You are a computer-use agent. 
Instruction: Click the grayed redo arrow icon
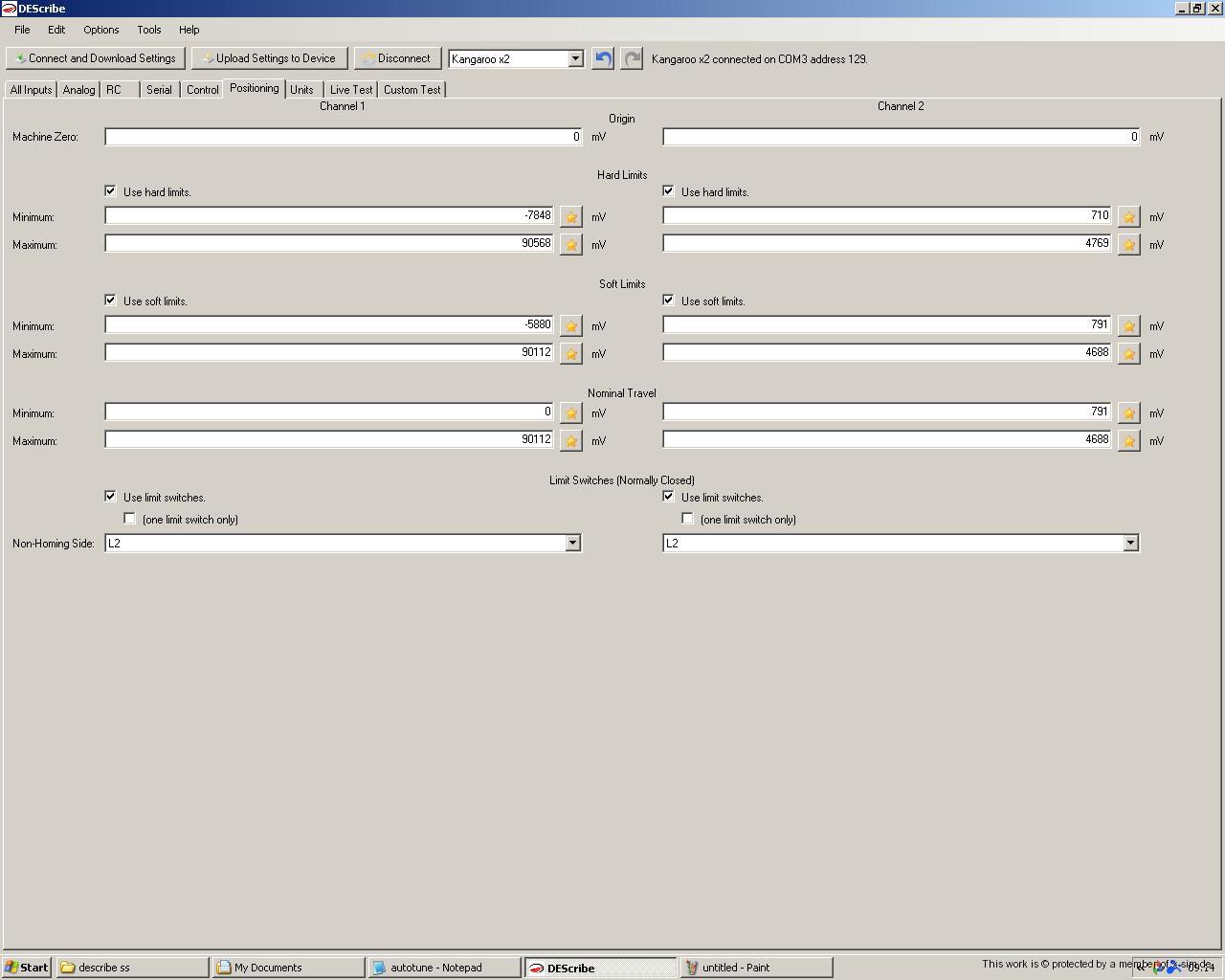pos(632,58)
